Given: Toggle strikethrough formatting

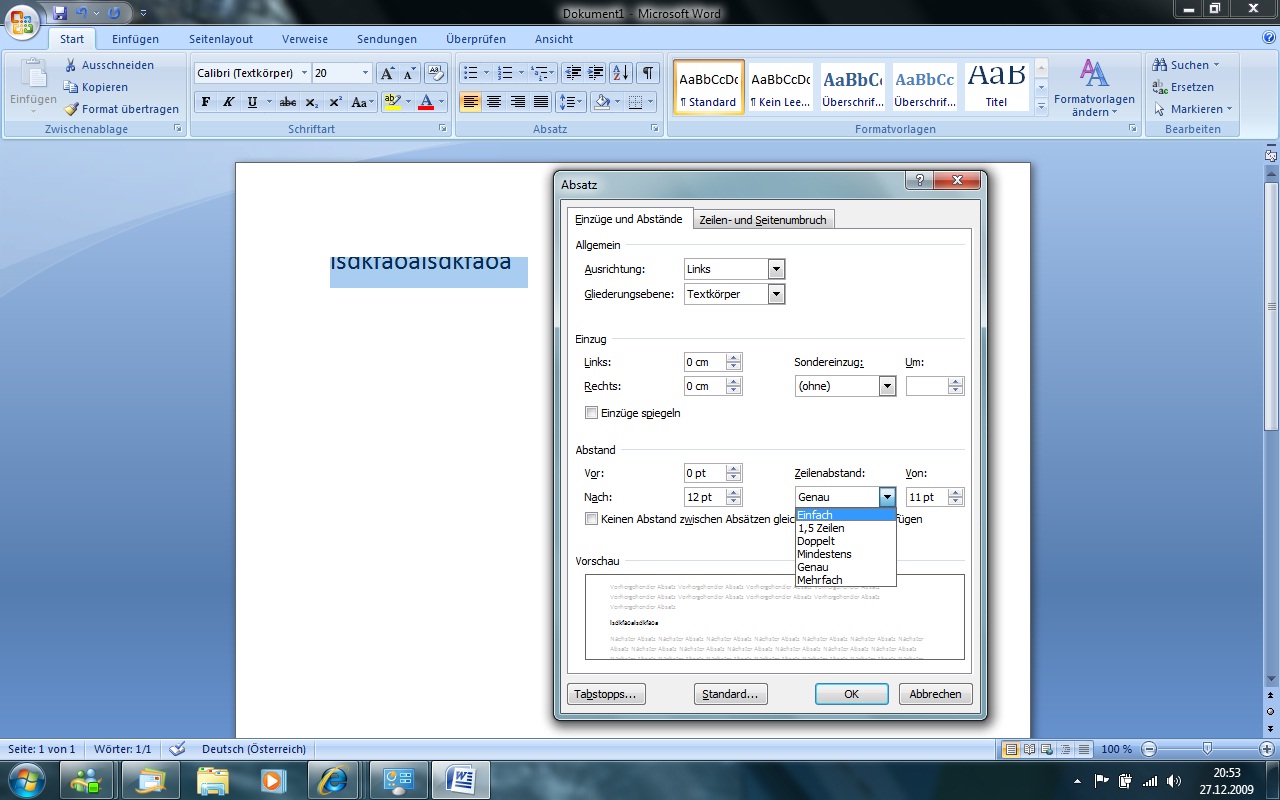Looking at the screenshot, I should [x=288, y=102].
